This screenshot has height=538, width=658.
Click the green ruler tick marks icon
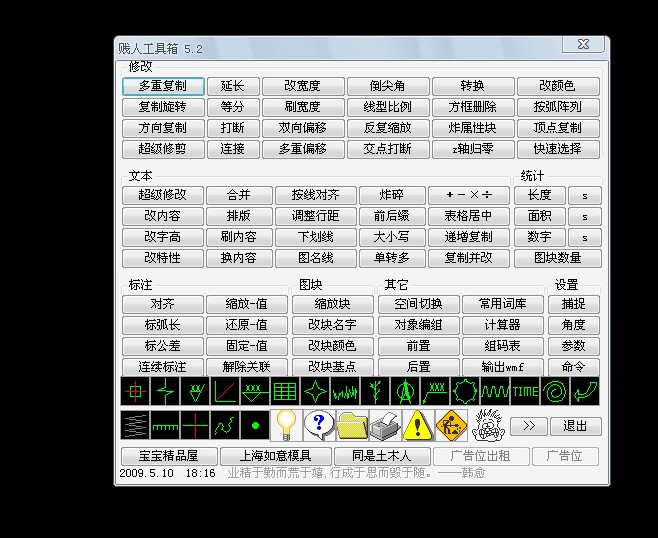coord(165,425)
